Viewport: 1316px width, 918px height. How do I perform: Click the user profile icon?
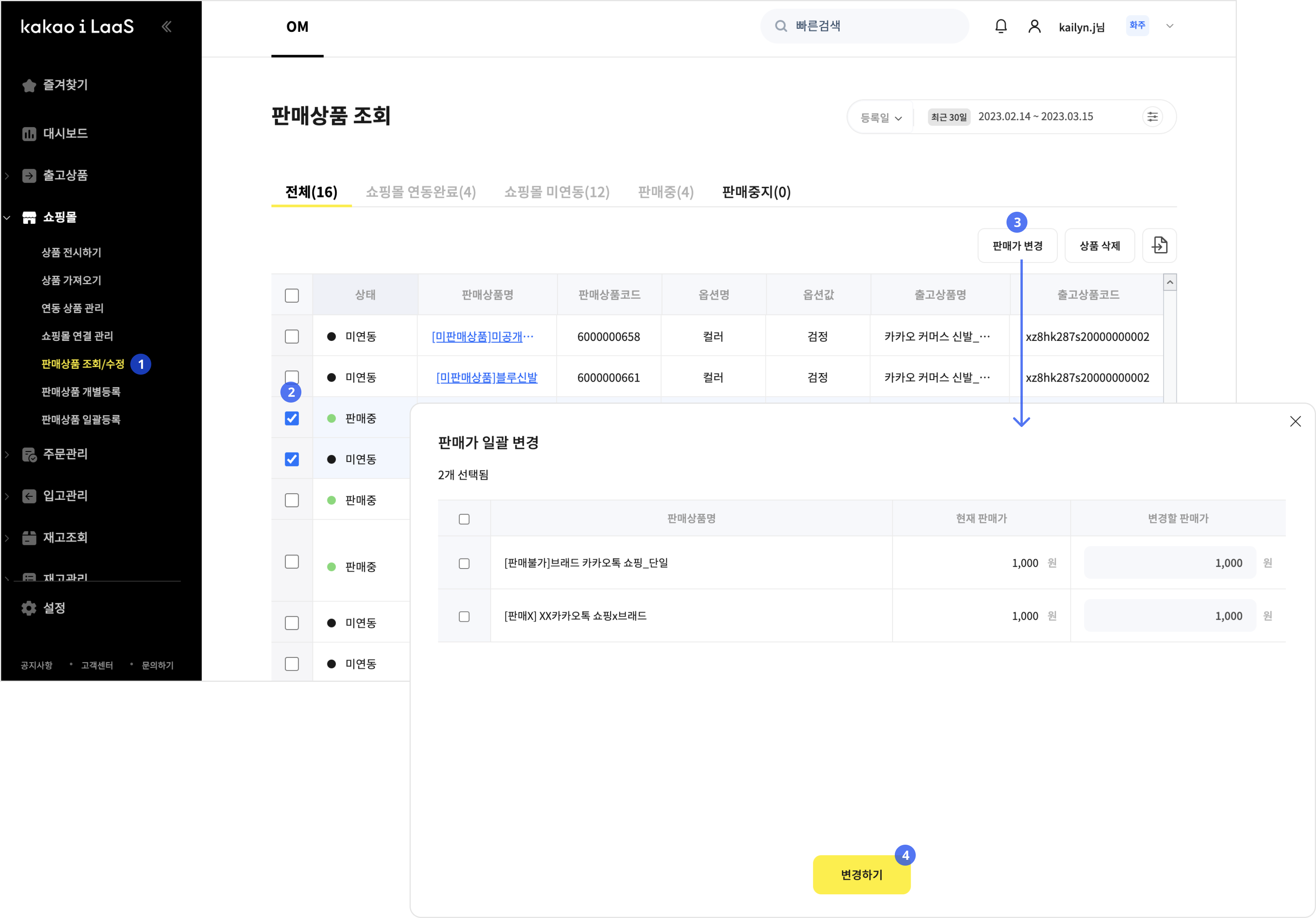[x=1034, y=26]
